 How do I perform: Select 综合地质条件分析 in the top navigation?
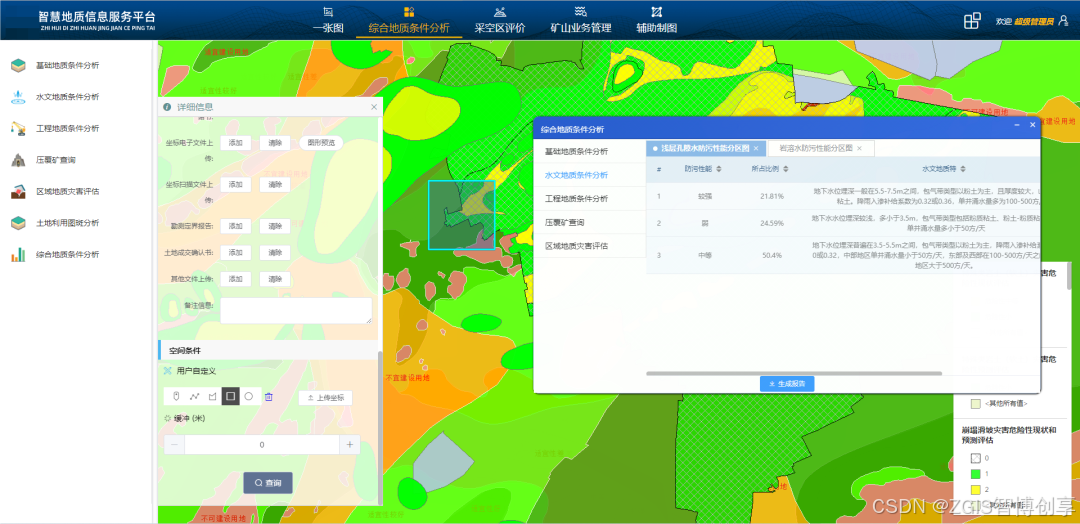(x=408, y=21)
